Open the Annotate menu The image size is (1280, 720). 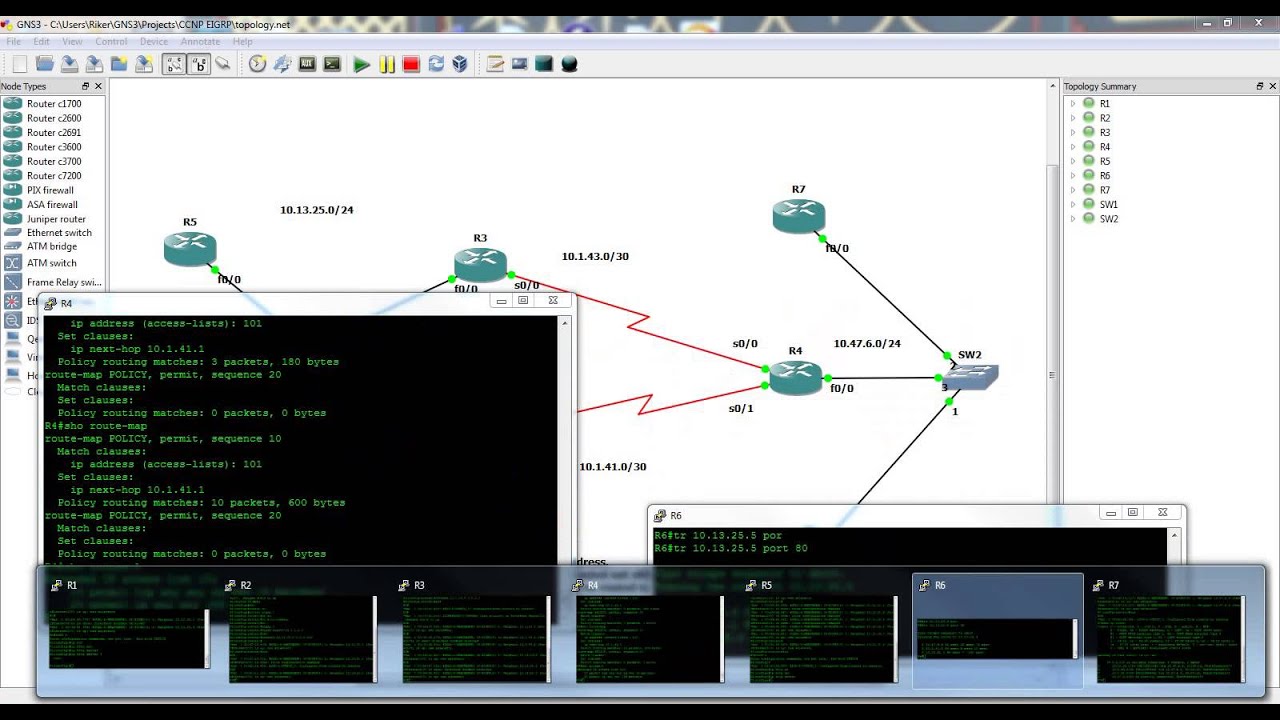(x=200, y=41)
